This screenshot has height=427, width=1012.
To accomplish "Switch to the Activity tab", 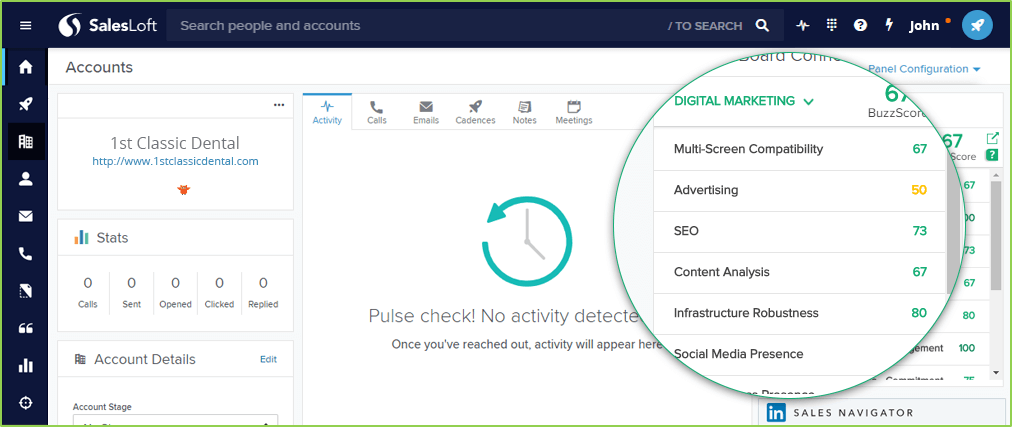I will 327,112.
